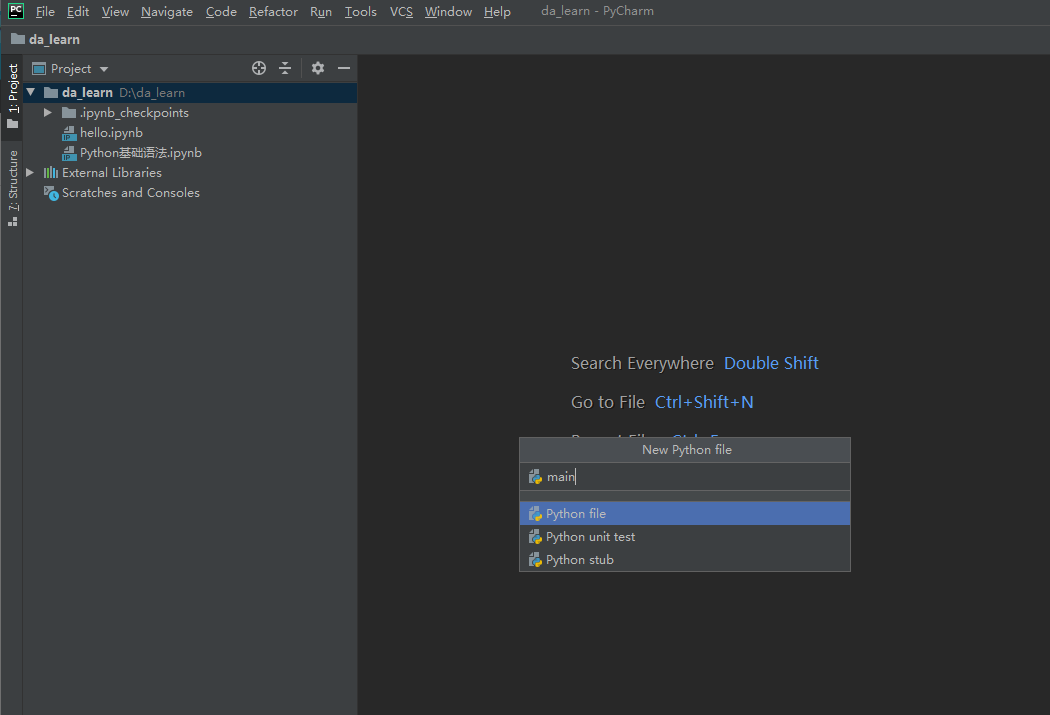Viewport: 1050px width, 715px height.
Task: Hide the Project panel with minus icon
Action: click(x=344, y=68)
